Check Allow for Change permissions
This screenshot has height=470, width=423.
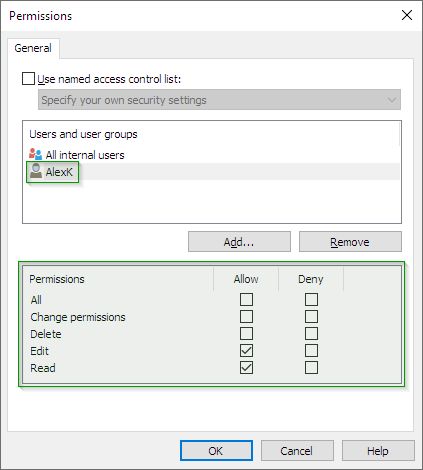point(246,316)
